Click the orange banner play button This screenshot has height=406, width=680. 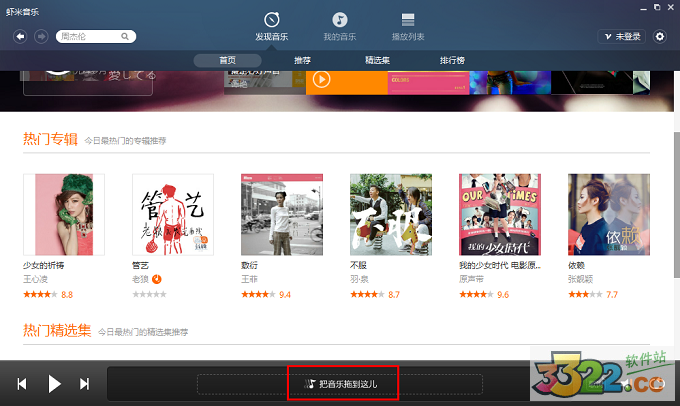321,79
